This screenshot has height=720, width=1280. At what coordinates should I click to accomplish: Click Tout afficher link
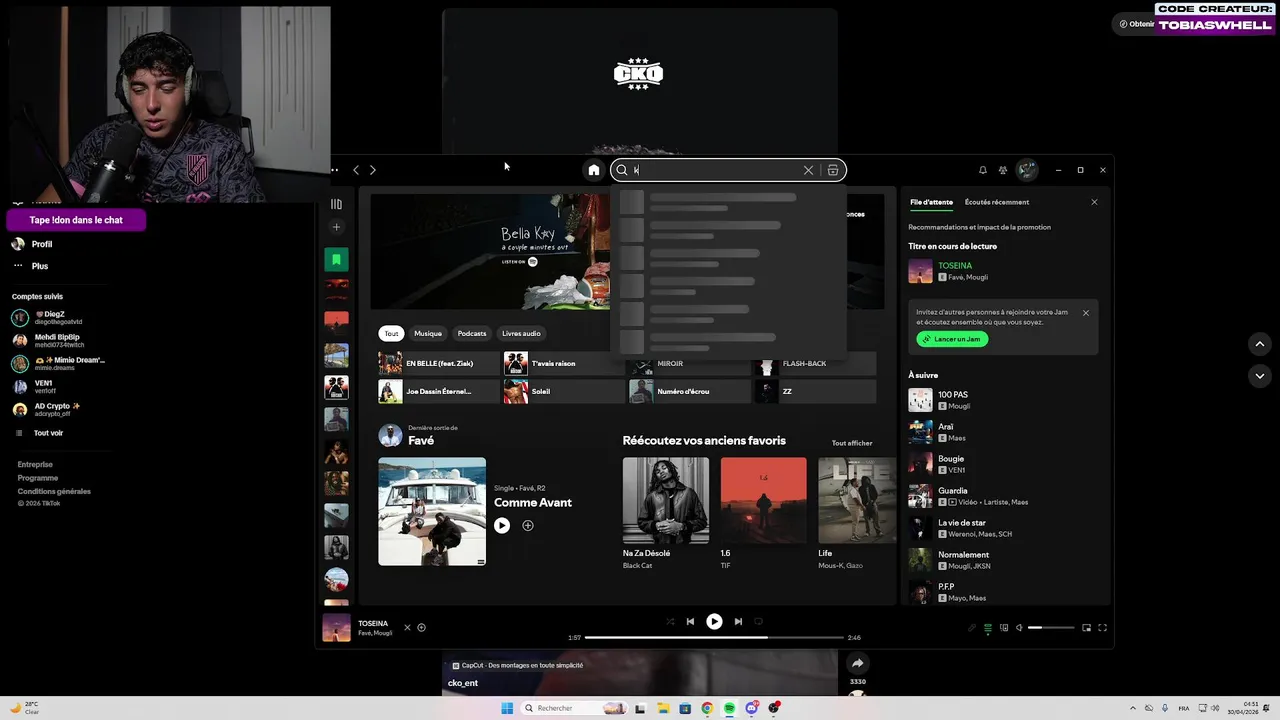852,443
